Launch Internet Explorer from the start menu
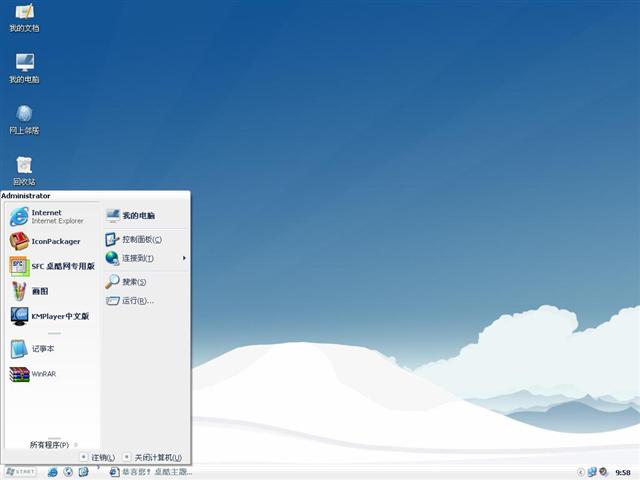This screenshot has width=640, height=480. (52, 216)
